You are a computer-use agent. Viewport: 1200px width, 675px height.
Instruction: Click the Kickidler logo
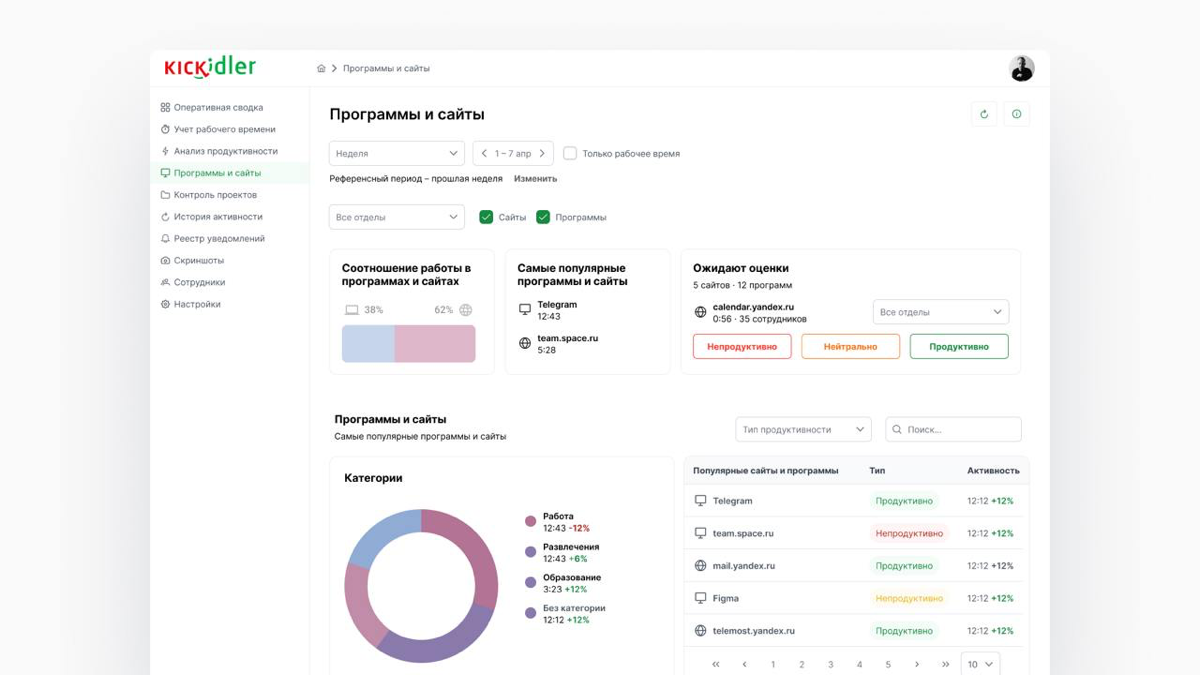[x=210, y=67]
